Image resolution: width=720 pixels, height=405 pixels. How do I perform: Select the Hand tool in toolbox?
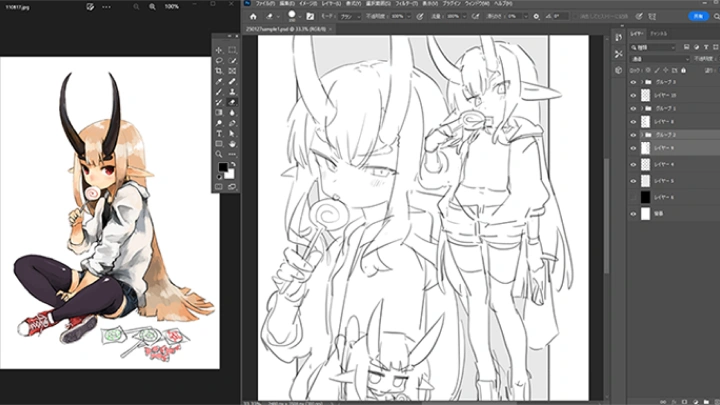[232, 144]
